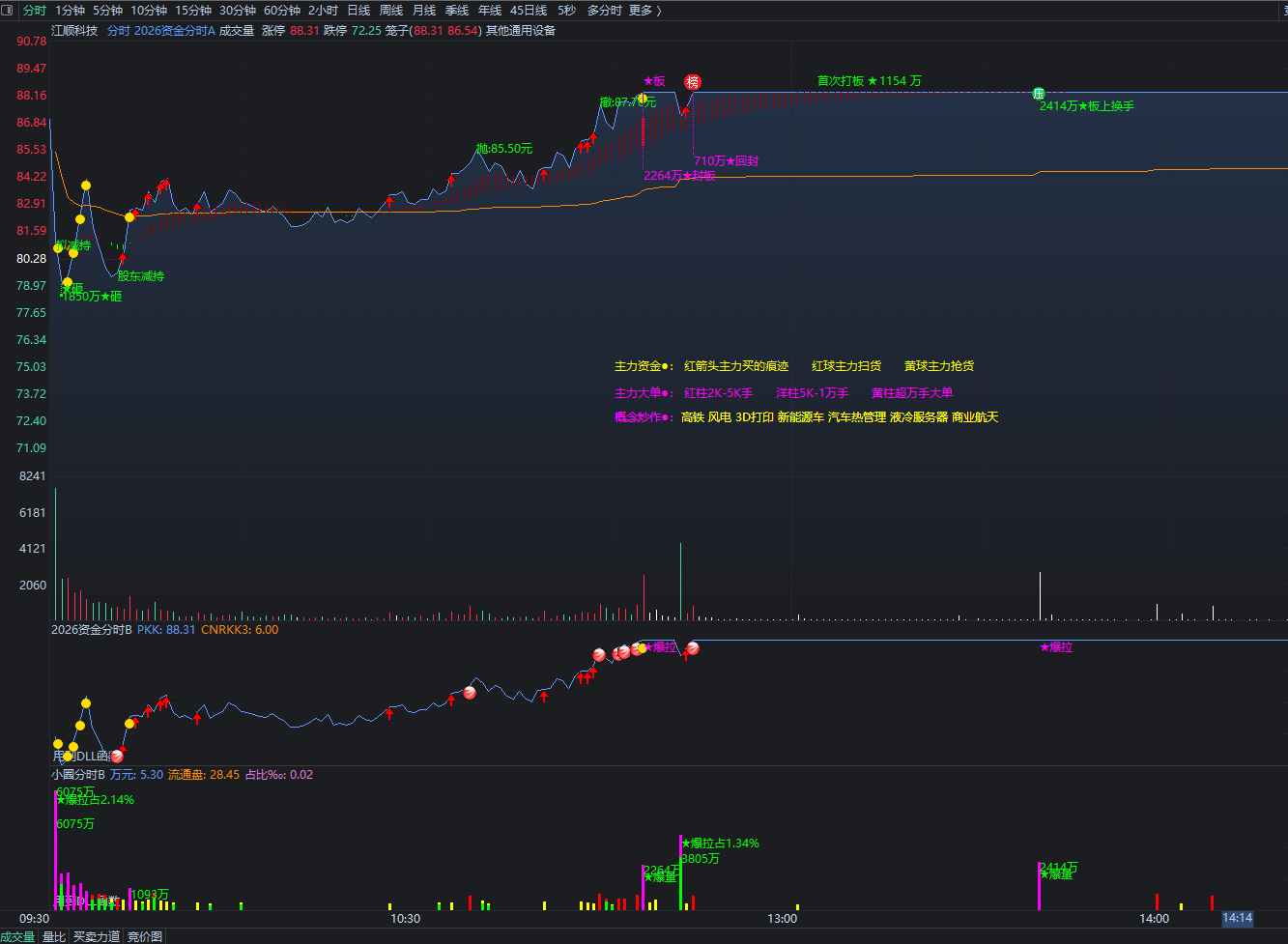Switch to the 5分钟 period
Viewport: 1288px width, 944px height.
pos(107,11)
